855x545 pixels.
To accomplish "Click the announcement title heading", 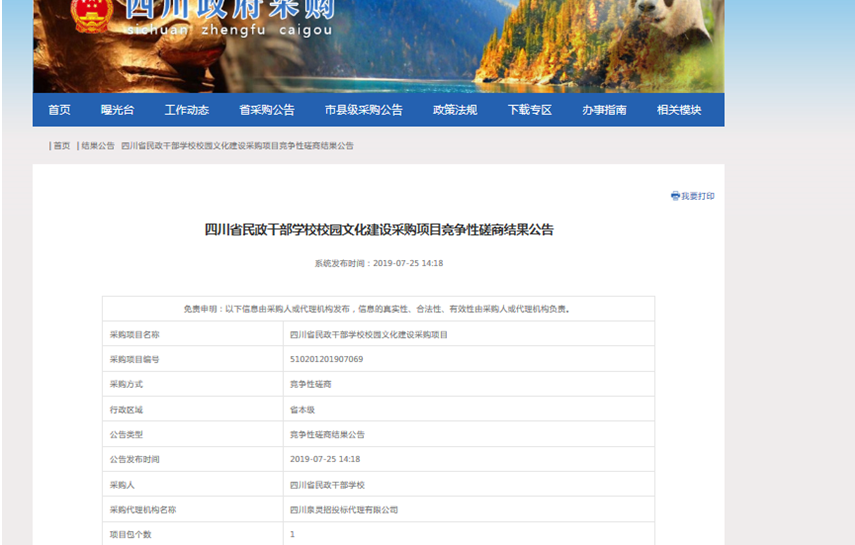I will pos(379,230).
